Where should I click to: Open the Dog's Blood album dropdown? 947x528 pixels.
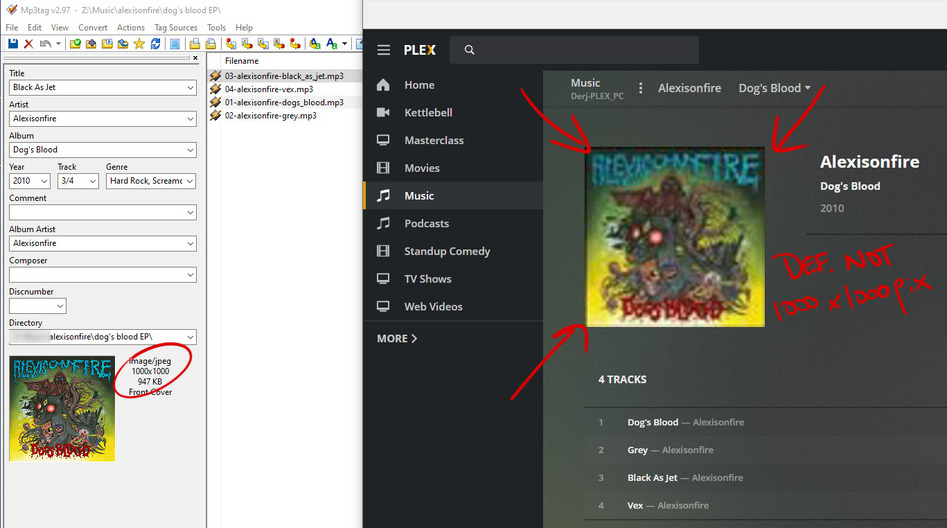774,88
